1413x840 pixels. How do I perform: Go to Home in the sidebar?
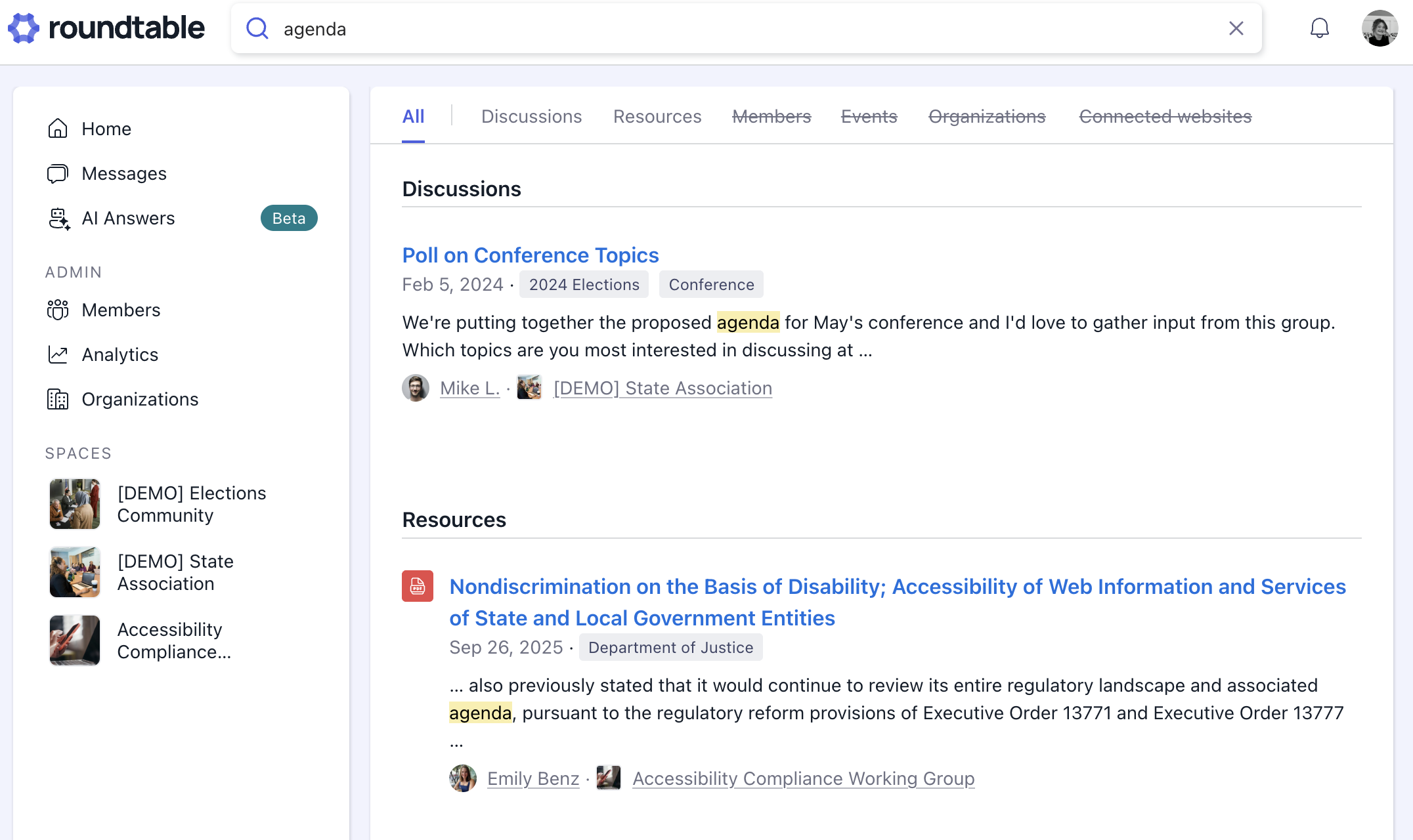click(106, 129)
